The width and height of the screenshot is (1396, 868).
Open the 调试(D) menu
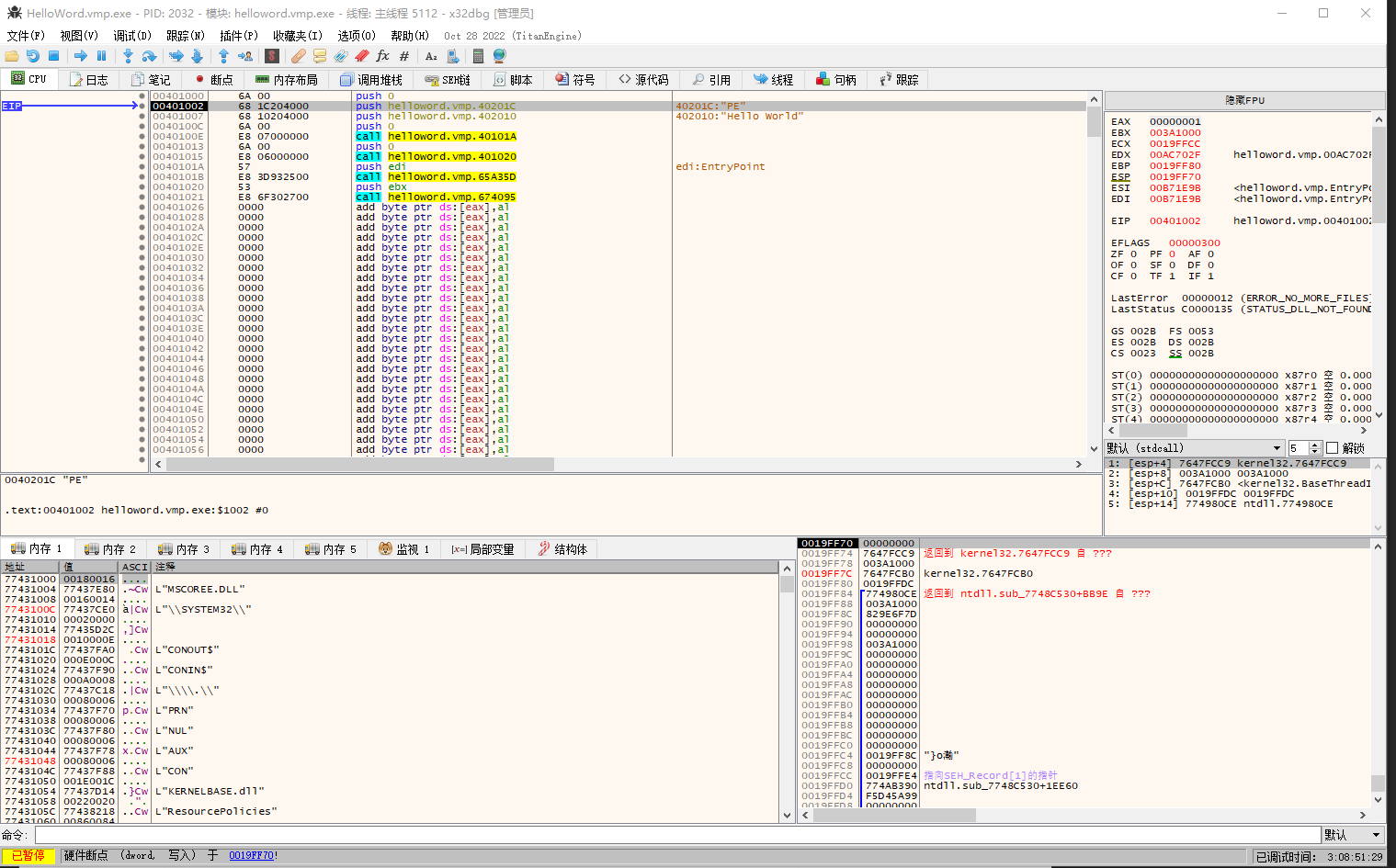pos(132,36)
